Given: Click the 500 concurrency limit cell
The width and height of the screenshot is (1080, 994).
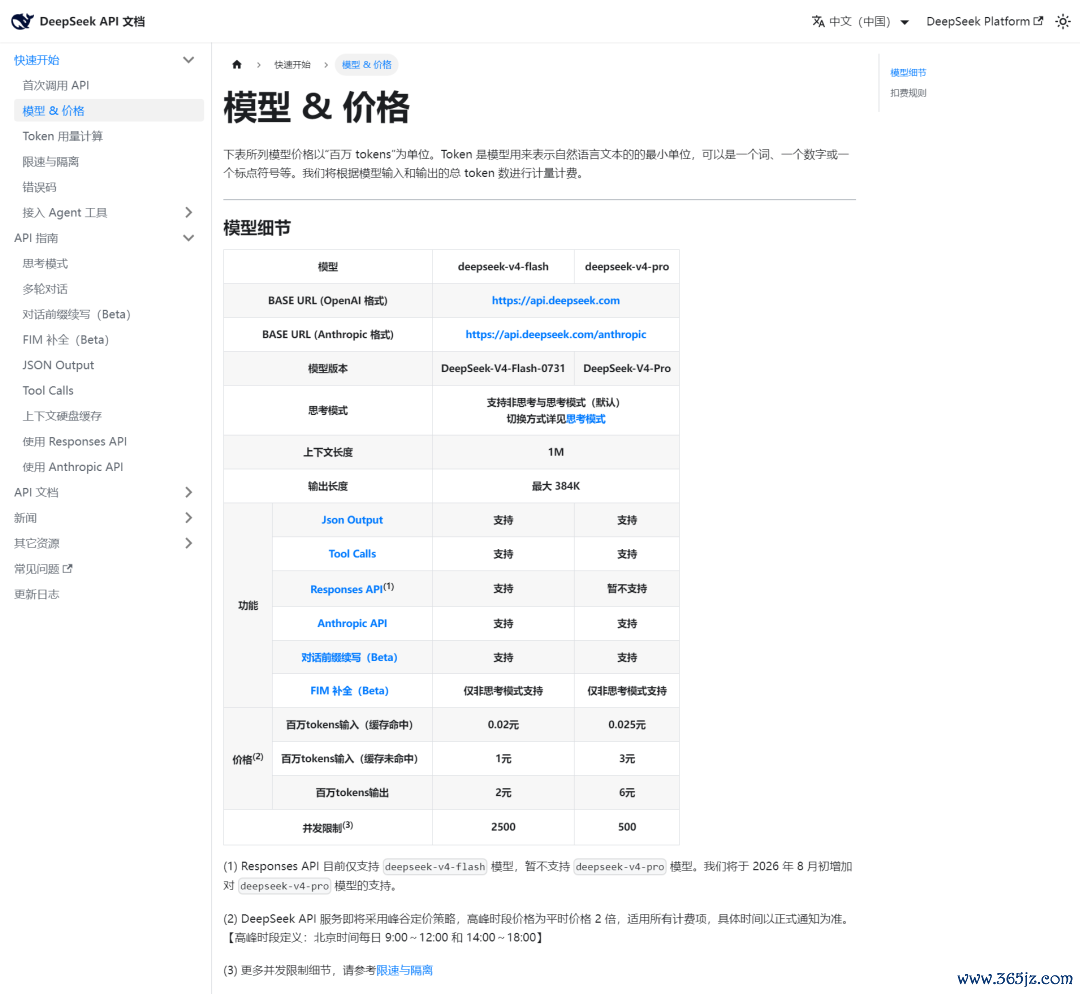Looking at the screenshot, I should (627, 827).
